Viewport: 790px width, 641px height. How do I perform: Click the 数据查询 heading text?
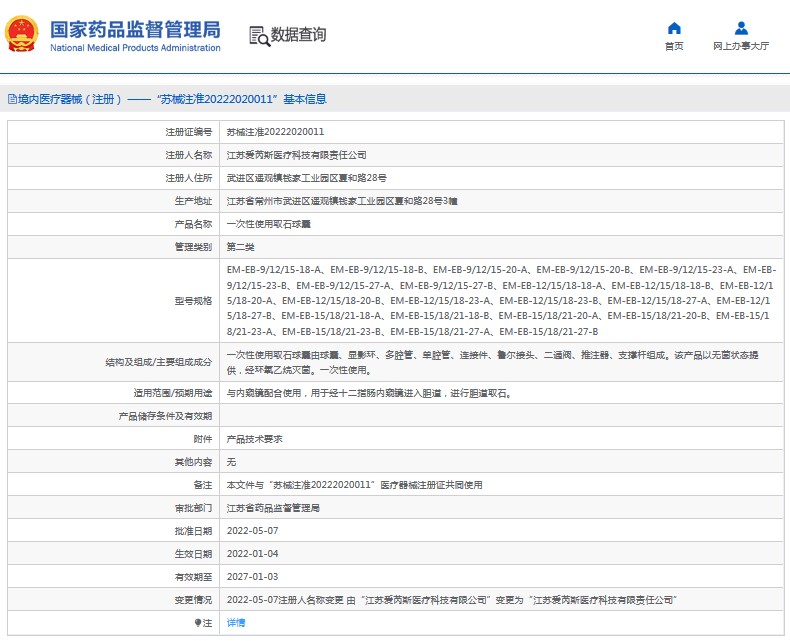(298, 35)
